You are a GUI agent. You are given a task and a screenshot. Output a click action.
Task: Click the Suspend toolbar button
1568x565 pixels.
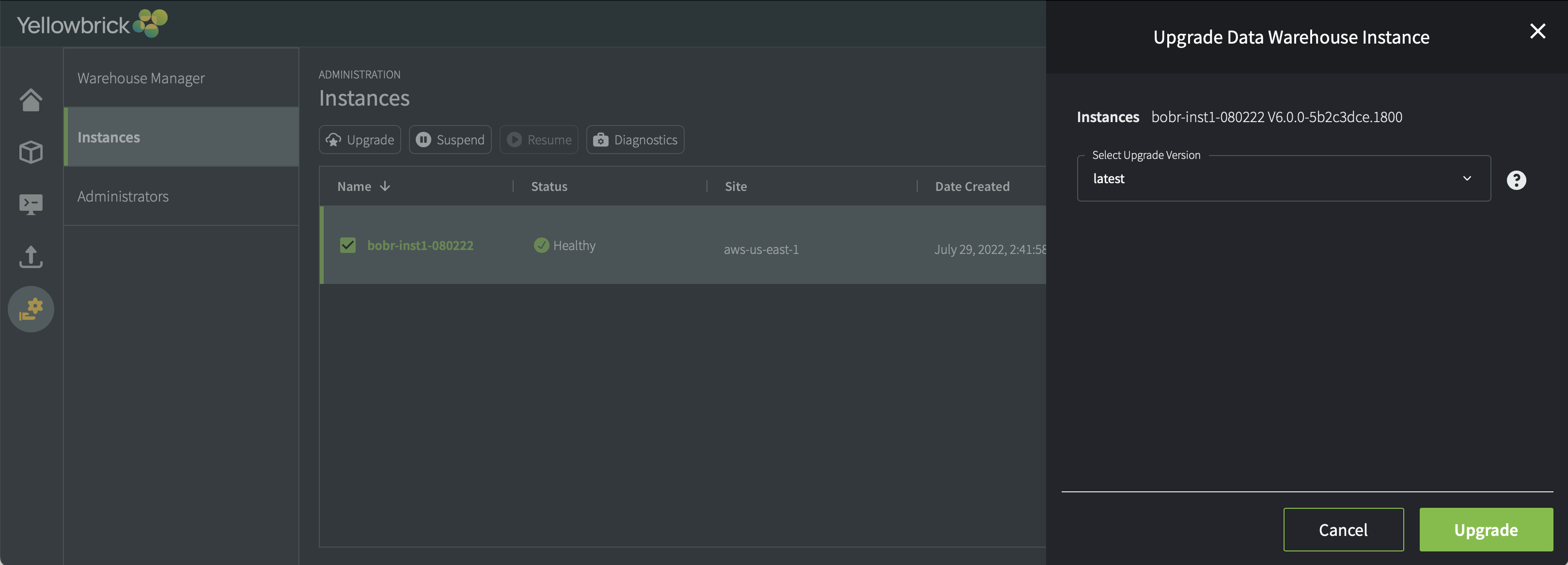click(x=451, y=140)
